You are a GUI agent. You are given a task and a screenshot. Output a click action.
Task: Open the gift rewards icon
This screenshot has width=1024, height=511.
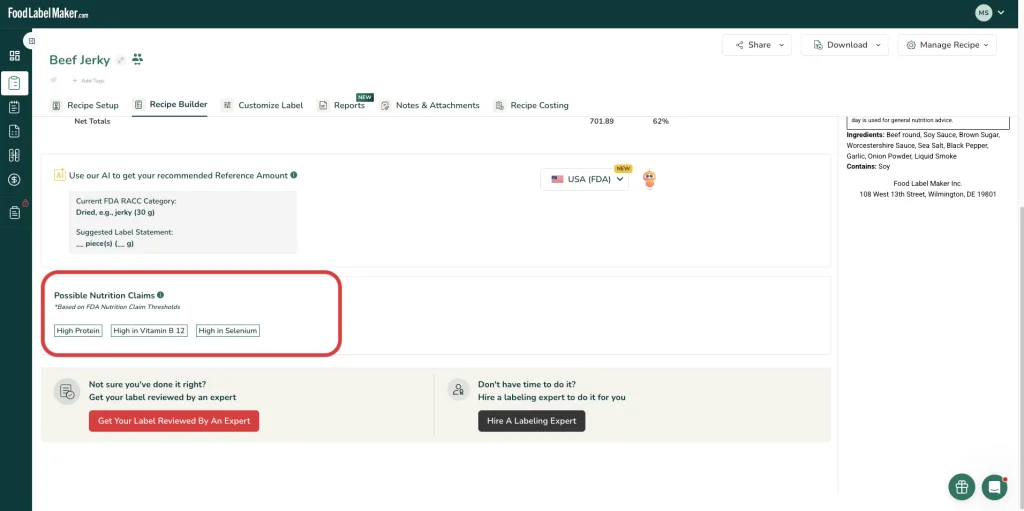click(961, 487)
